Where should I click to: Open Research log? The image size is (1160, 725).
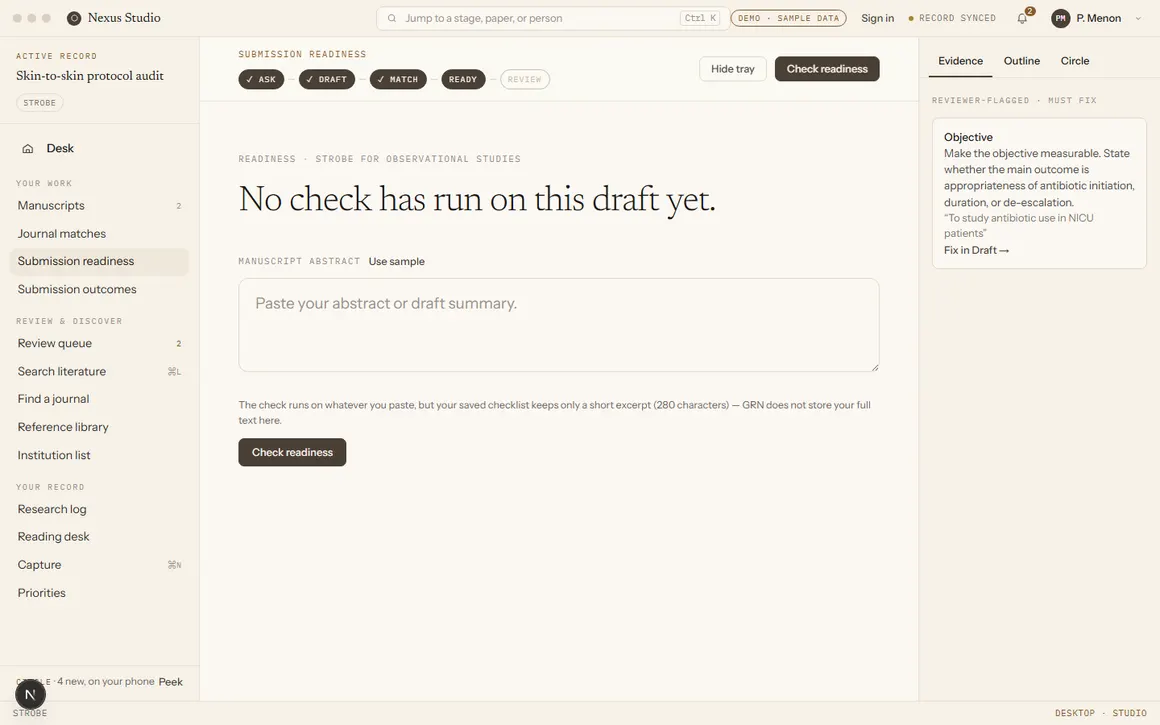(99, 509)
